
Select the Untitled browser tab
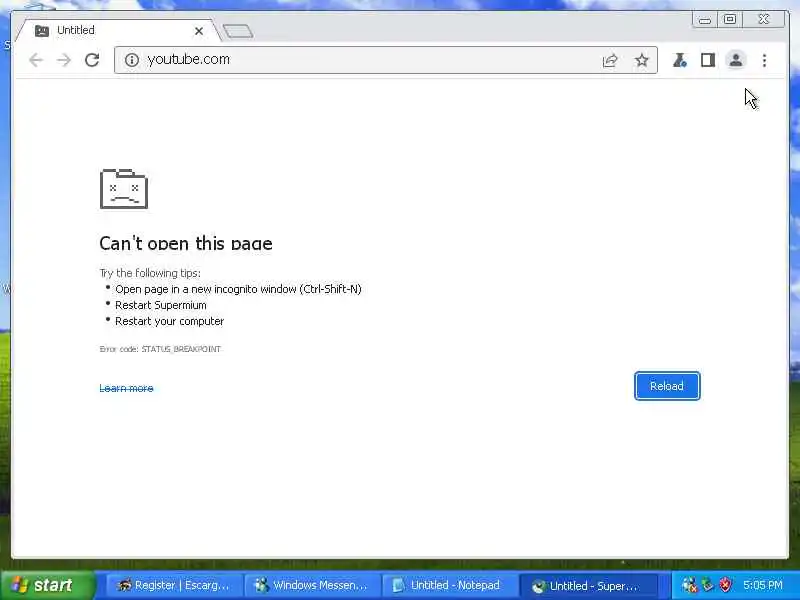(118, 31)
